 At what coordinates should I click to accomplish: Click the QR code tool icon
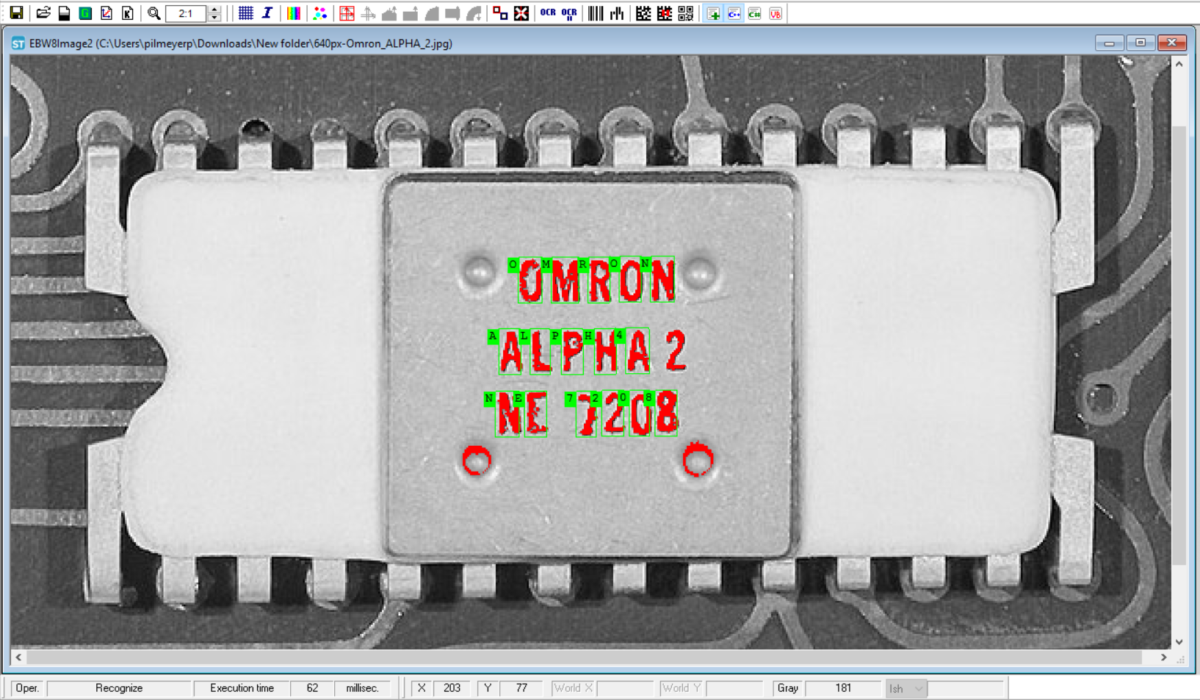(685, 13)
